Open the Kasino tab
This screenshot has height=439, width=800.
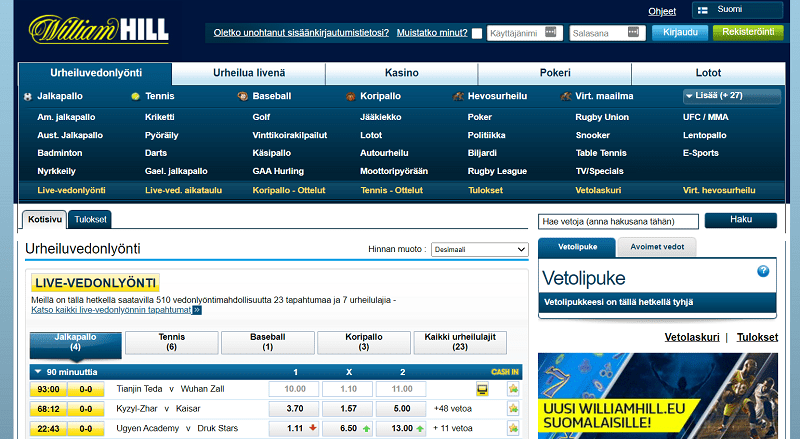[x=402, y=73]
